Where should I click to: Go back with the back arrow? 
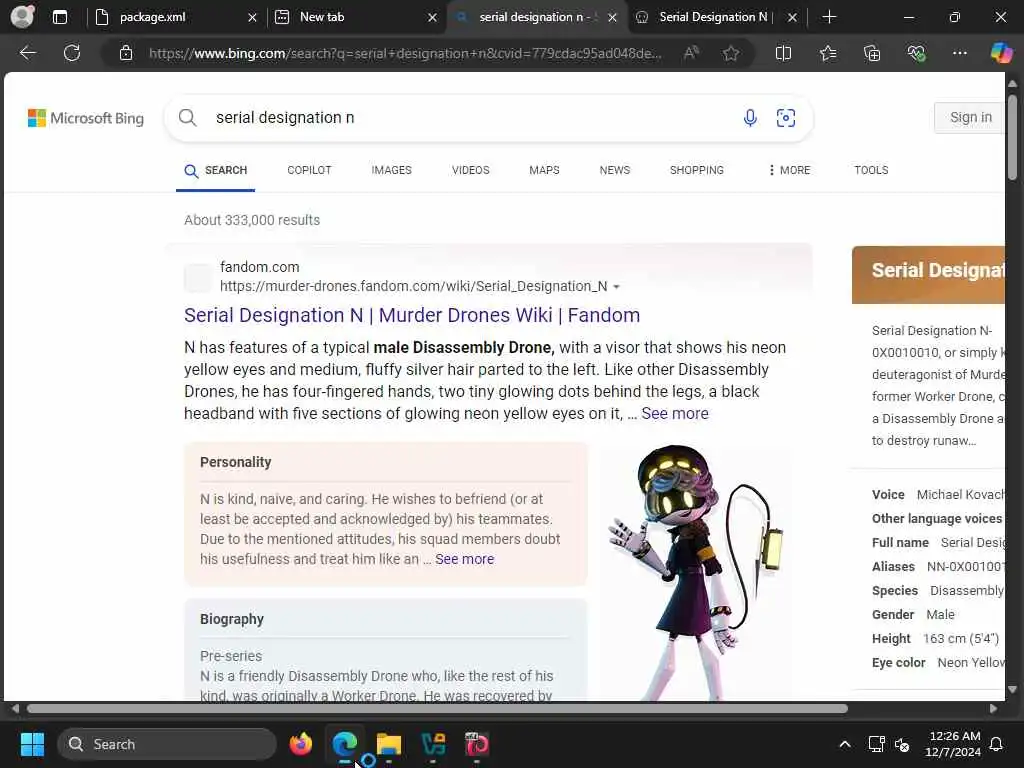[27, 53]
